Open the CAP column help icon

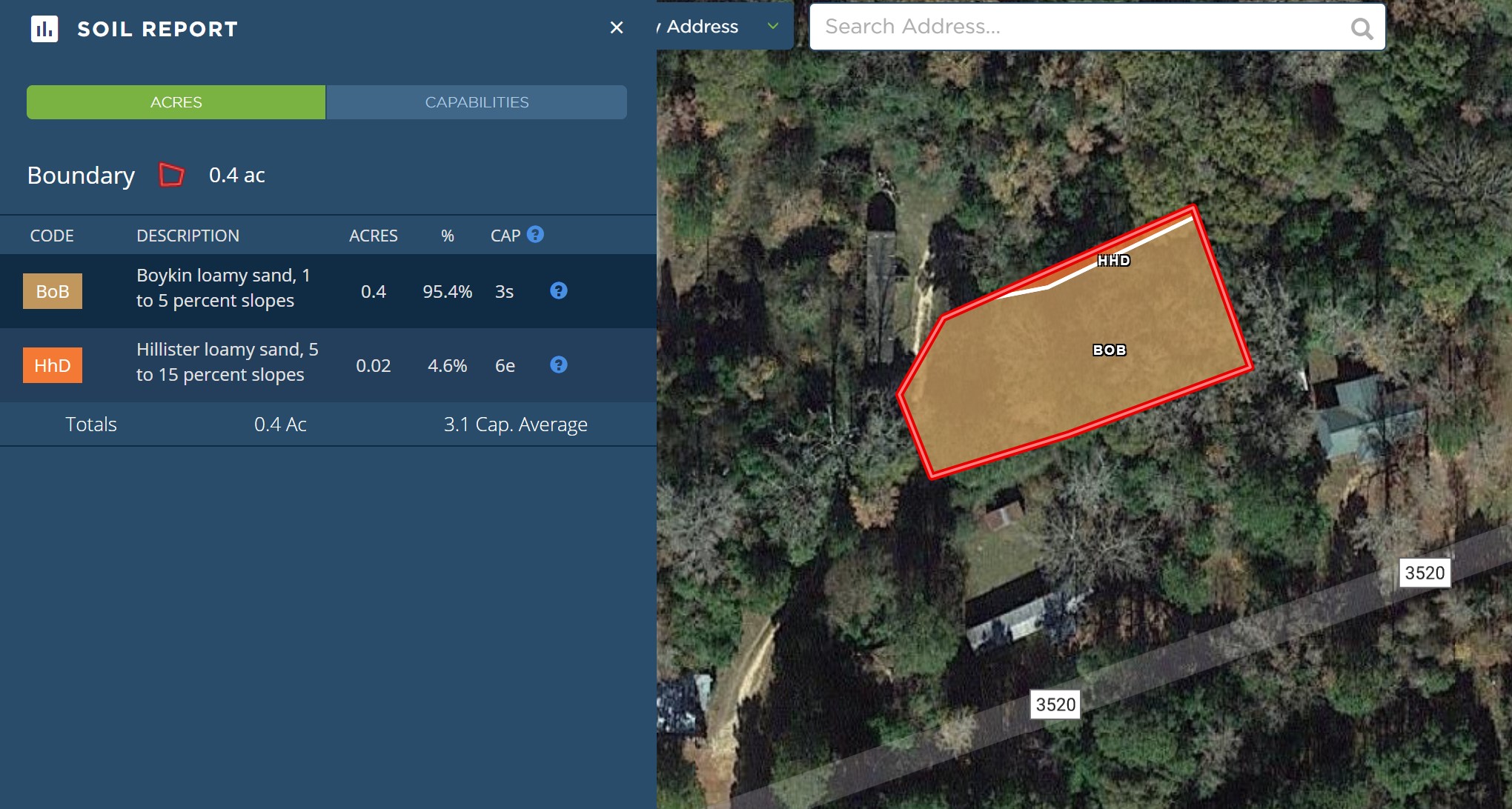tap(535, 234)
